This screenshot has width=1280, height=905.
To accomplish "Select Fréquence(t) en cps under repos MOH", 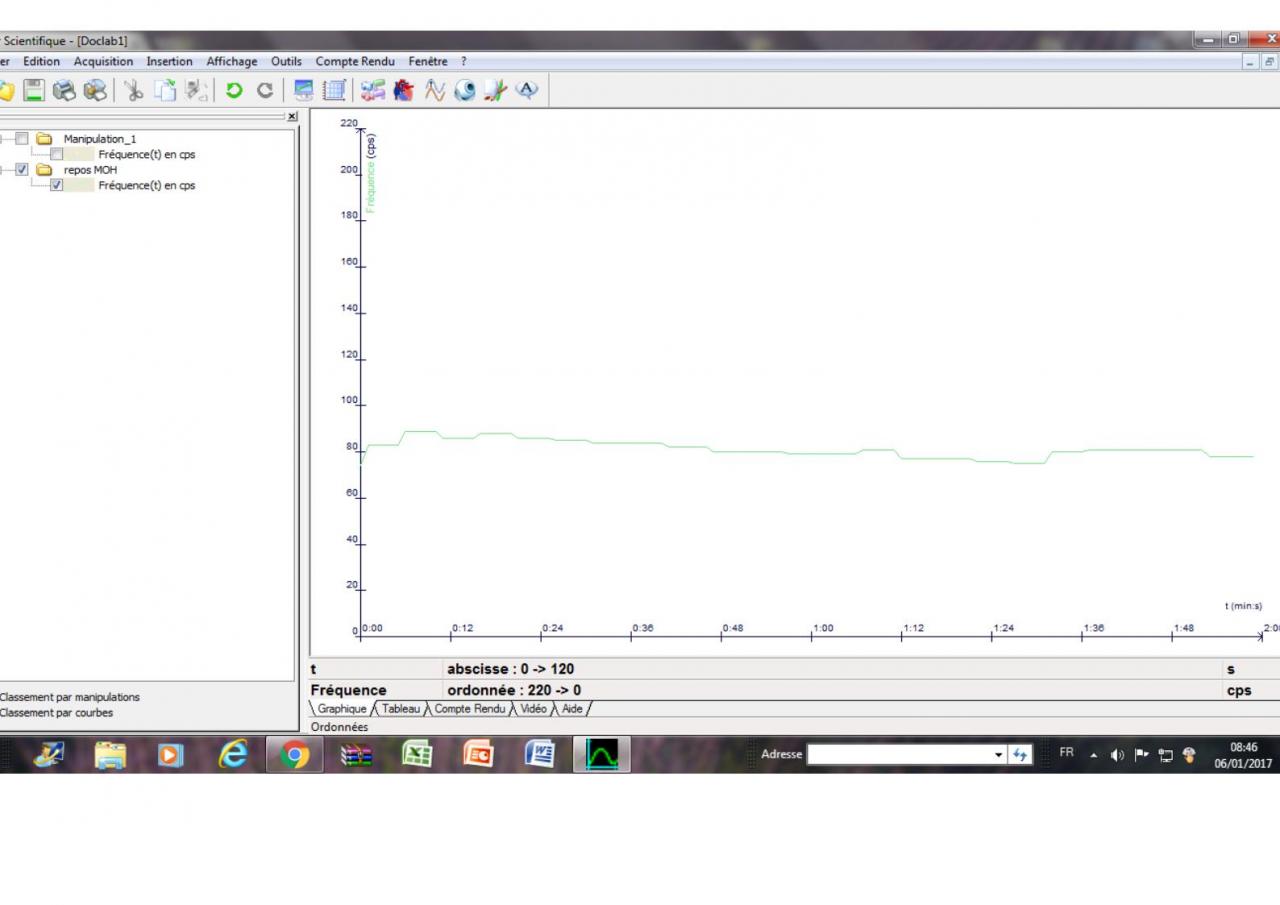I will (147, 186).
